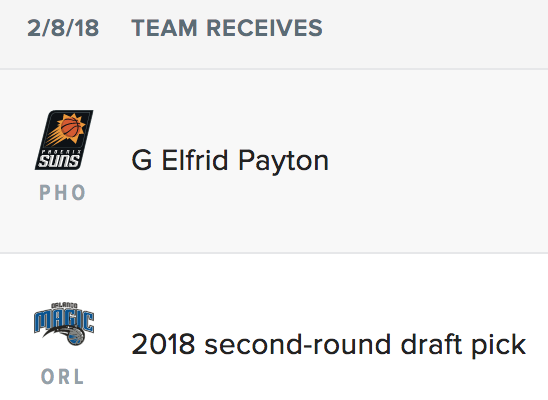
Task: Click the G position letter before Elfrid
Action: click(142, 160)
